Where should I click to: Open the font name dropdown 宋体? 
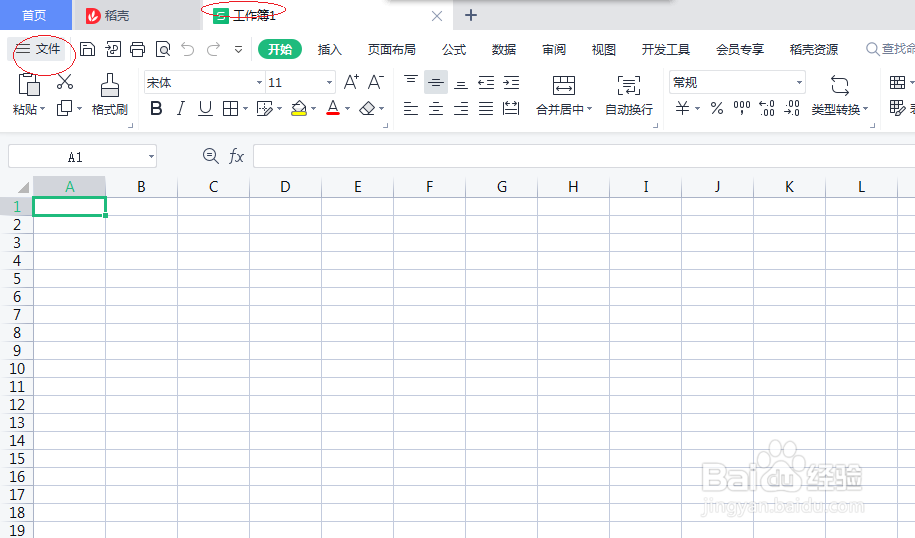(259, 83)
